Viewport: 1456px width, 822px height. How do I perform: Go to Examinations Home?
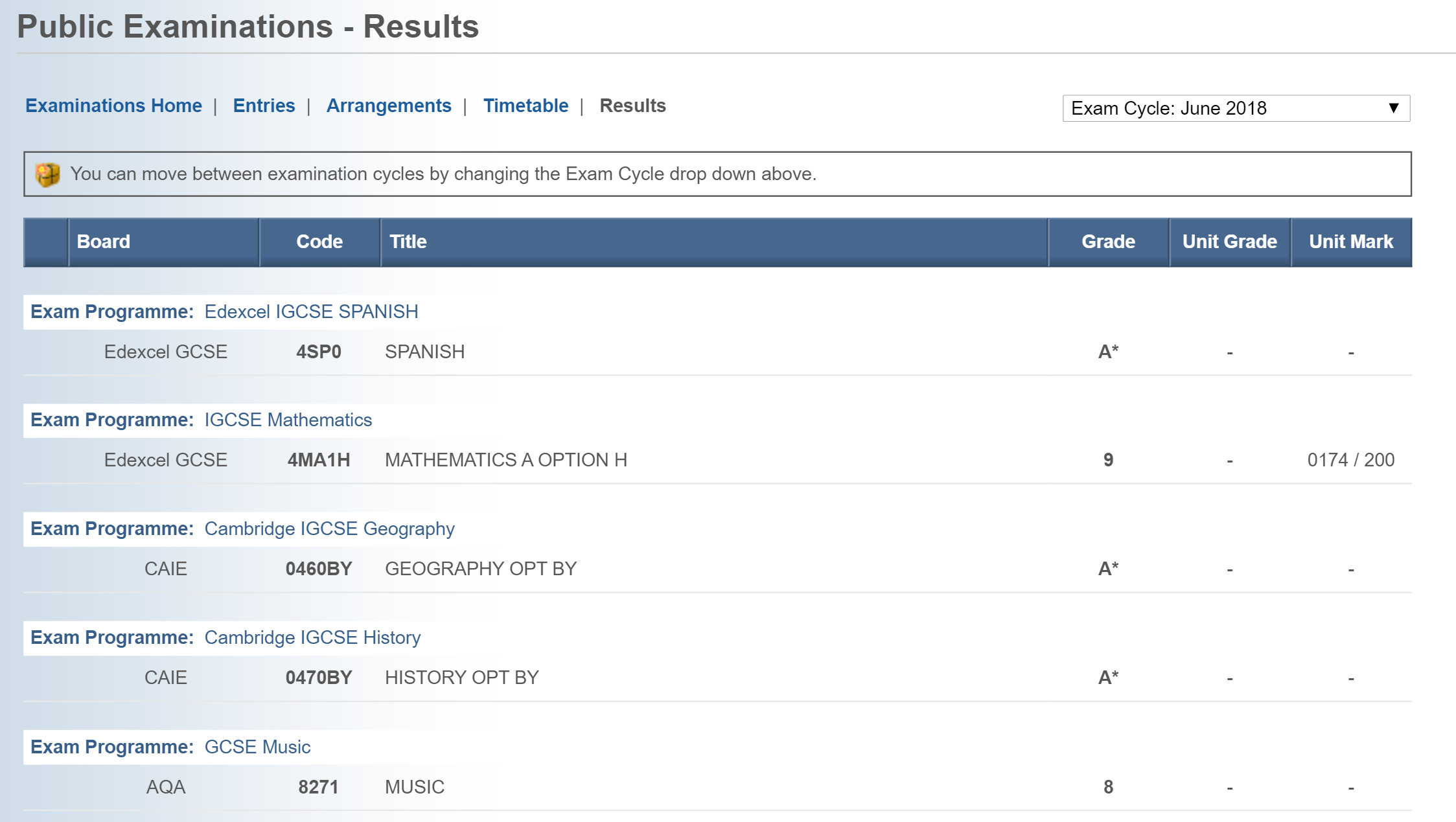(x=113, y=106)
